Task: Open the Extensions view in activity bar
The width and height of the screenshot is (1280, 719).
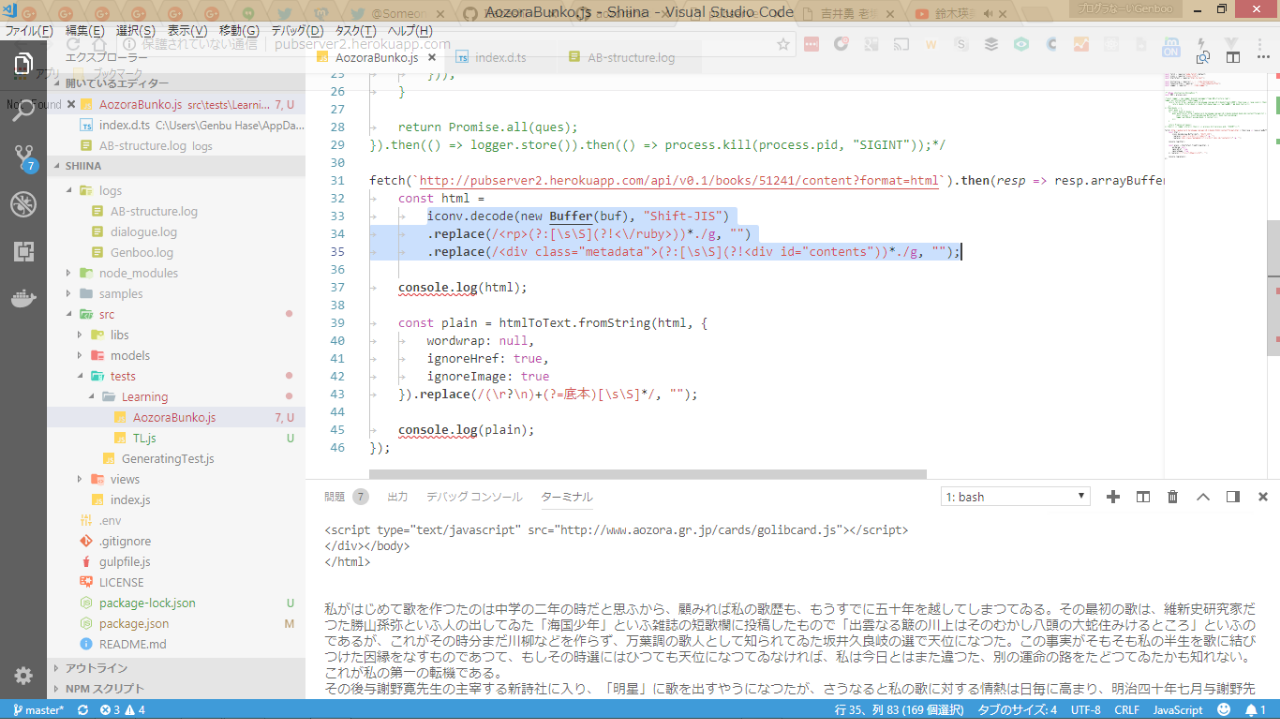Action: (x=23, y=252)
